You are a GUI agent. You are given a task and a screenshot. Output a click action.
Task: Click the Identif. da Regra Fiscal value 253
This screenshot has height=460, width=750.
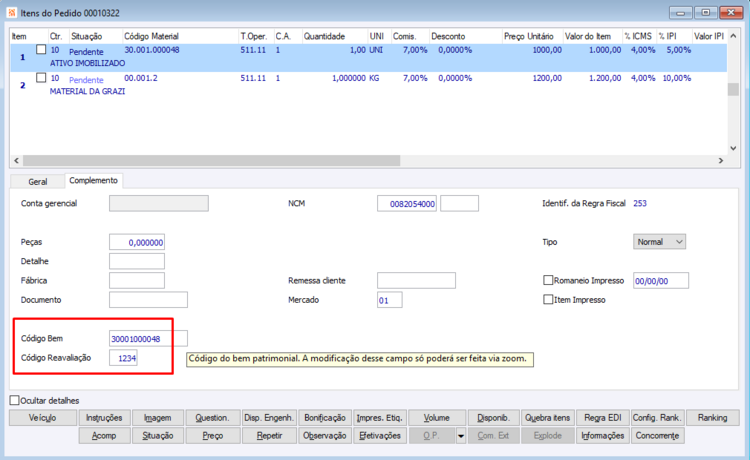pyautogui.click(x=640, y=203)
